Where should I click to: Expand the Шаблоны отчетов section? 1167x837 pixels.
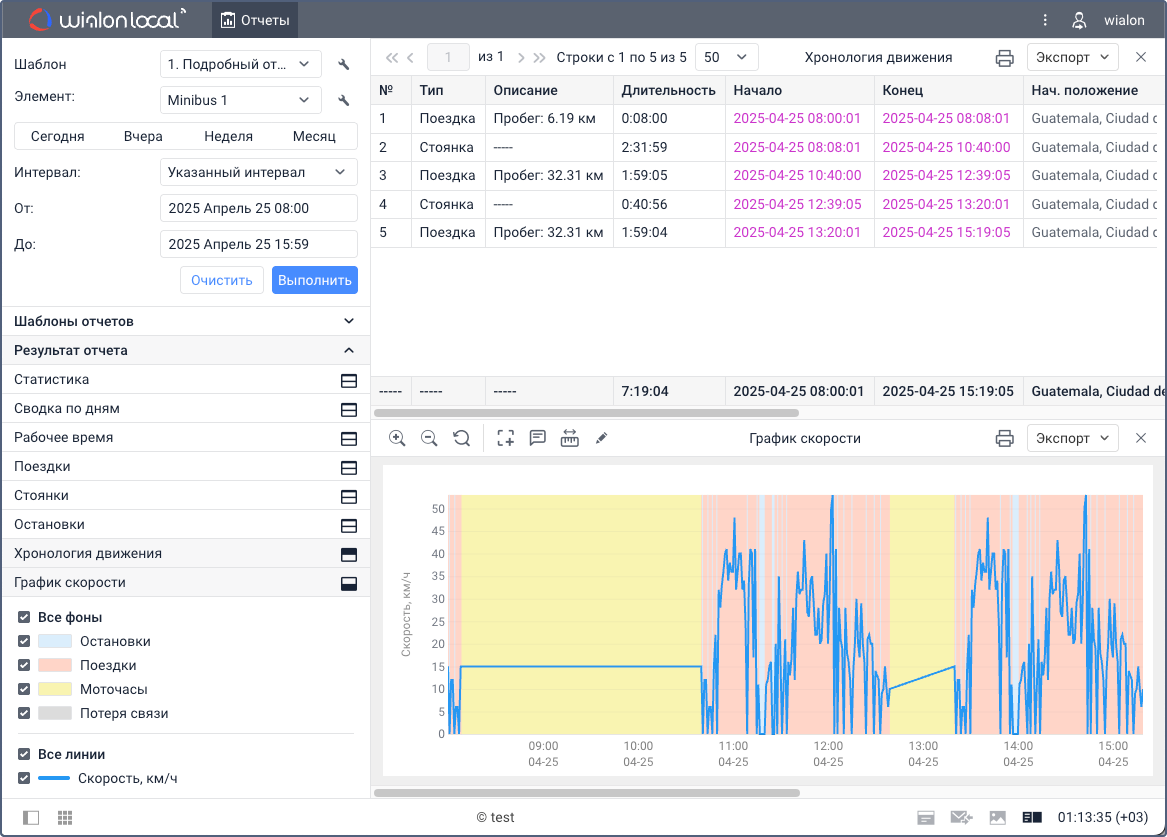point(185,321)
